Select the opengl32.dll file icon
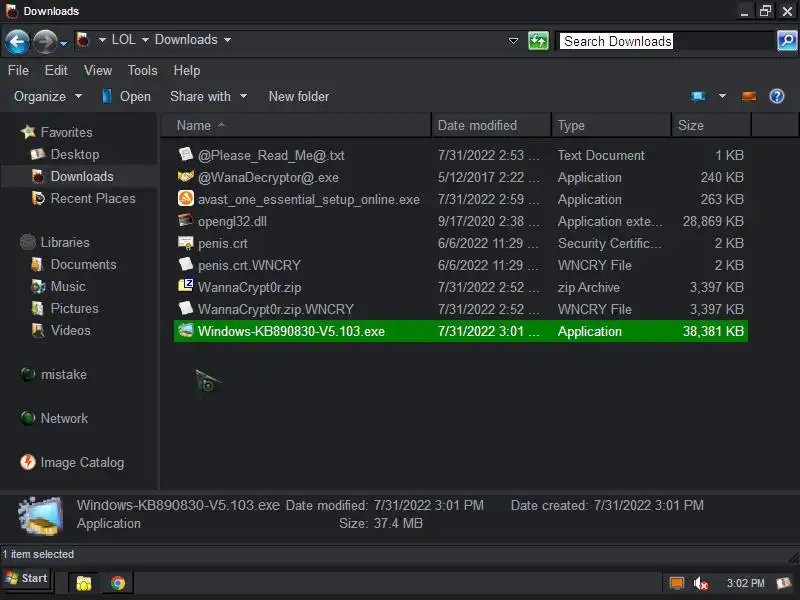This screenshot has width=800, height=600. tap(186, 220)
